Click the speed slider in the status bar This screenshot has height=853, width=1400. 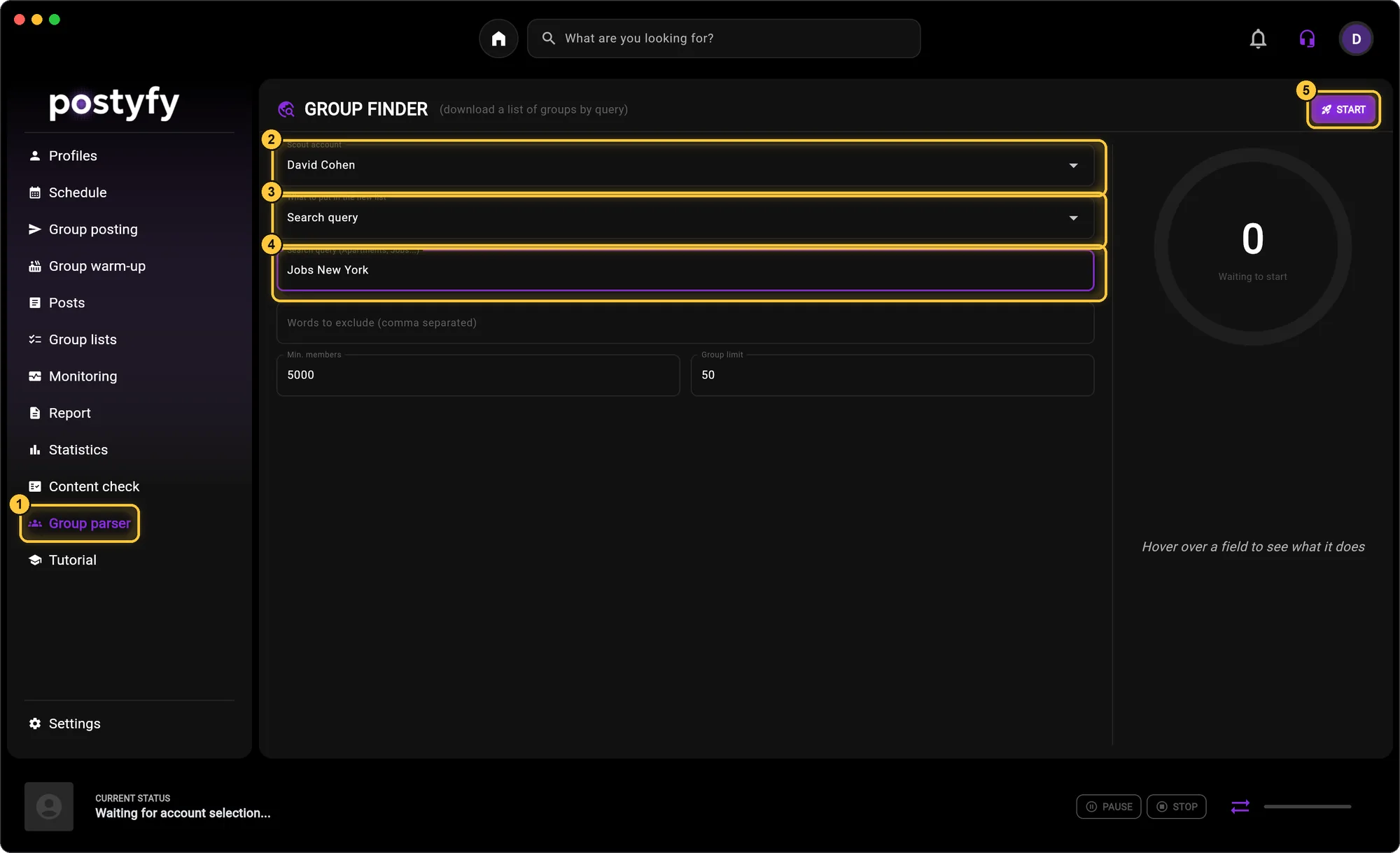point(1307,807)
